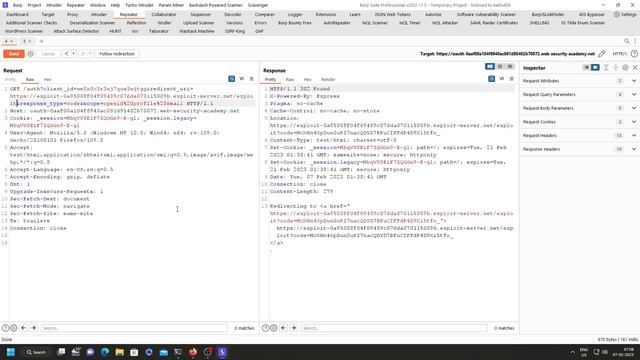Open previous history dropdown arrow
Image resolution: width=640 pixels, height=360 pixels.
(x=73, y=54)
